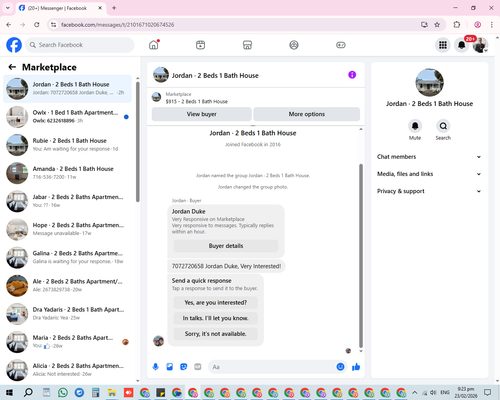Screen dimensions: 500x400
Task: Open a new browser tab
Action: pos(114,8)
